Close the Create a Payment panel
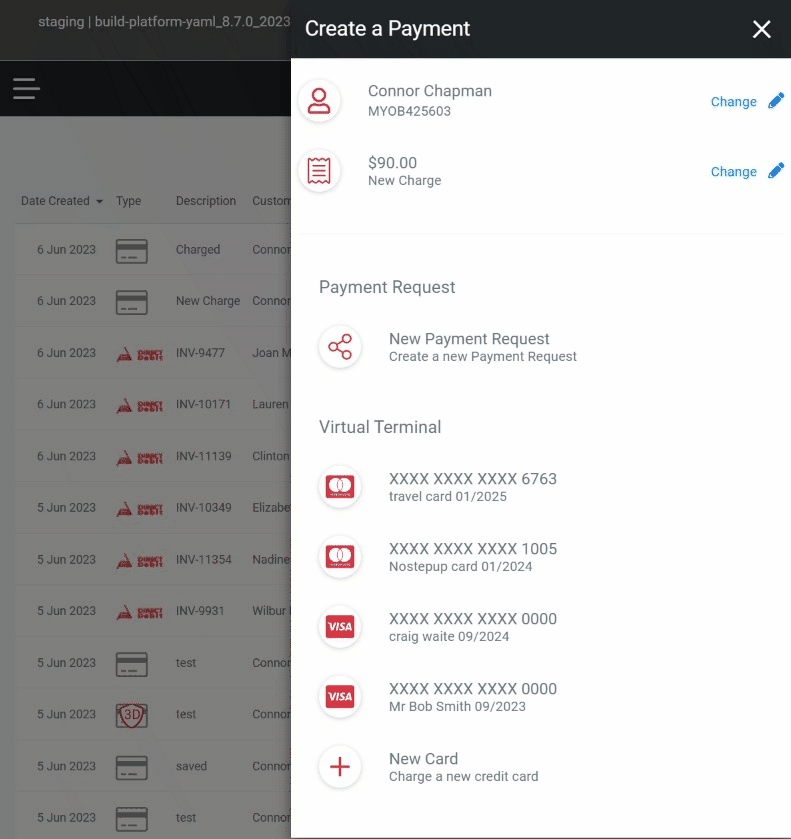This screenshot has height=839, width=791. click(x=761, y=29)
